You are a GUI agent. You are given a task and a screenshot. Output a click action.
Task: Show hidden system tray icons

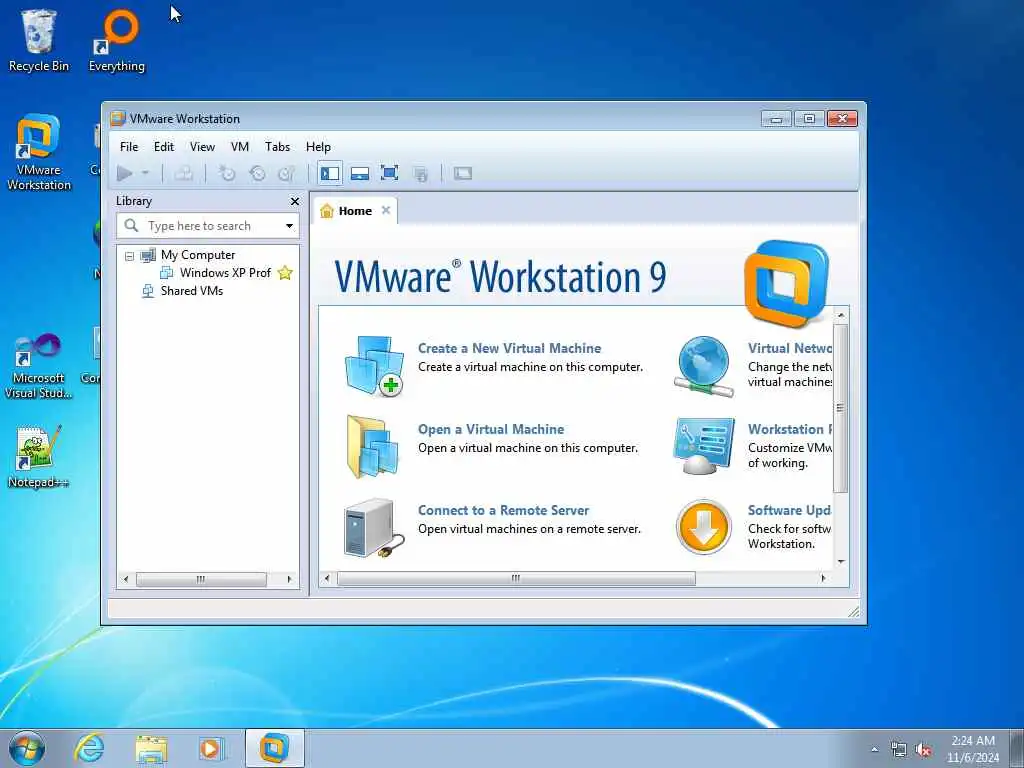tap(874, 749)
